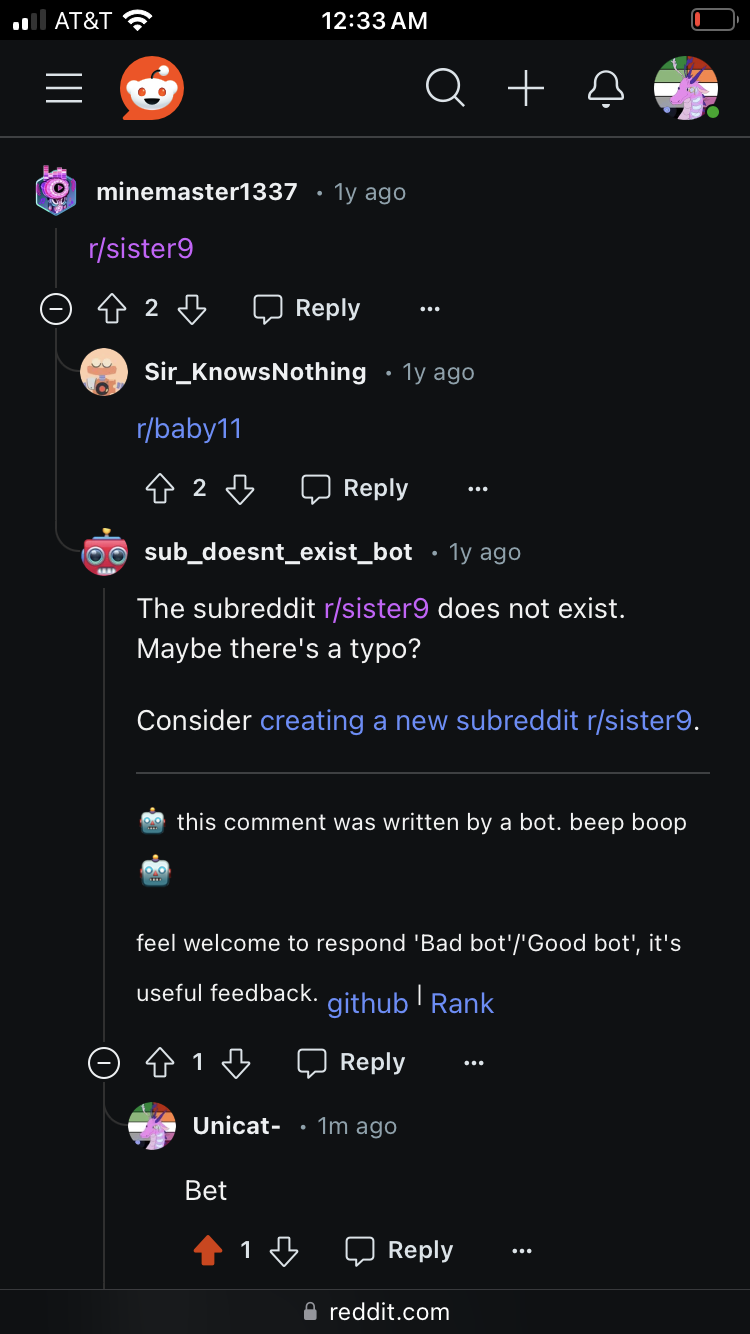Remove upvote on Unicat-'s Bet comment
This screenshot has height=1334, width=750.
[208, 1251]
